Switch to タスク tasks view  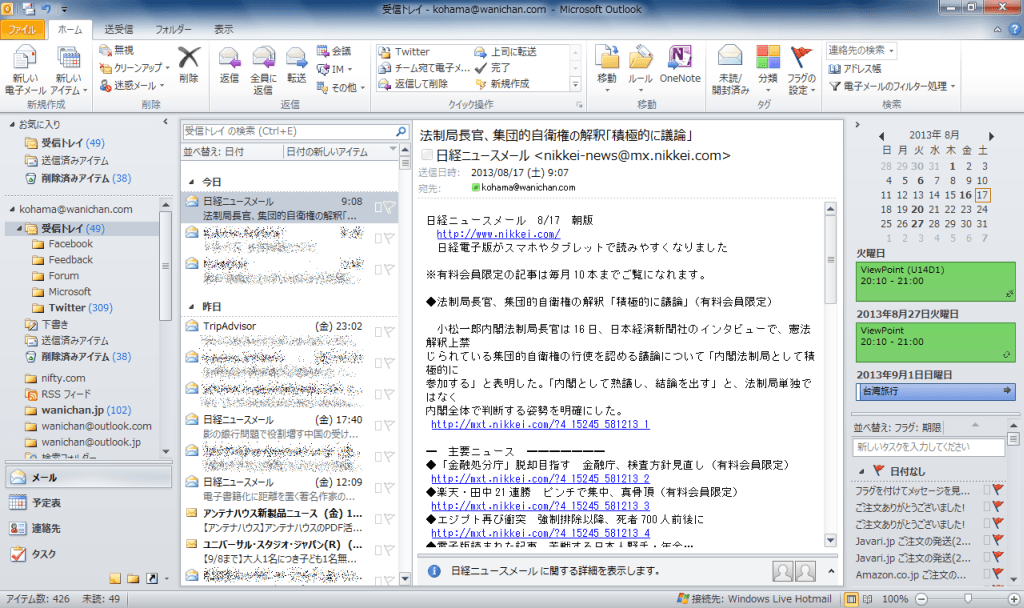[88, 554]
